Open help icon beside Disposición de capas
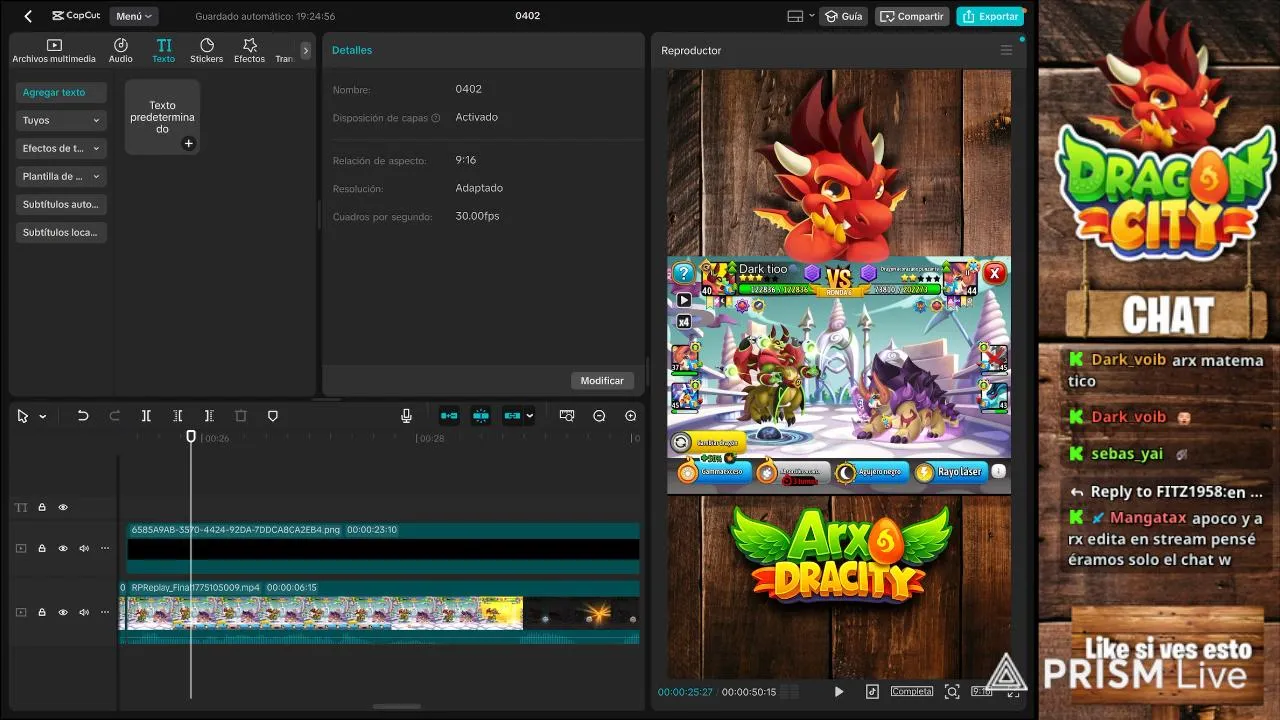Image resolution: width=1280 pixels, height=720 pixels. pyautogui.click(x=436, y=118)
